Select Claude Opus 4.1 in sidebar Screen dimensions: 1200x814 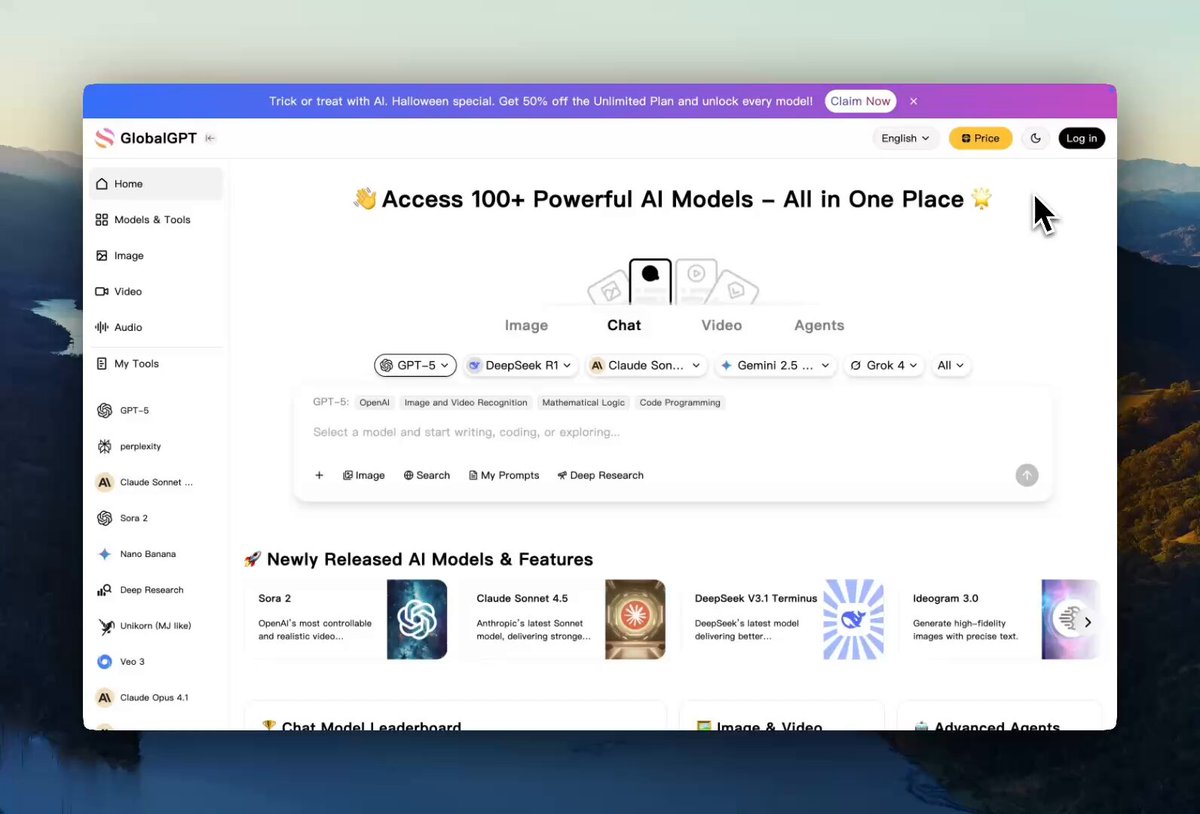[156, 698]
